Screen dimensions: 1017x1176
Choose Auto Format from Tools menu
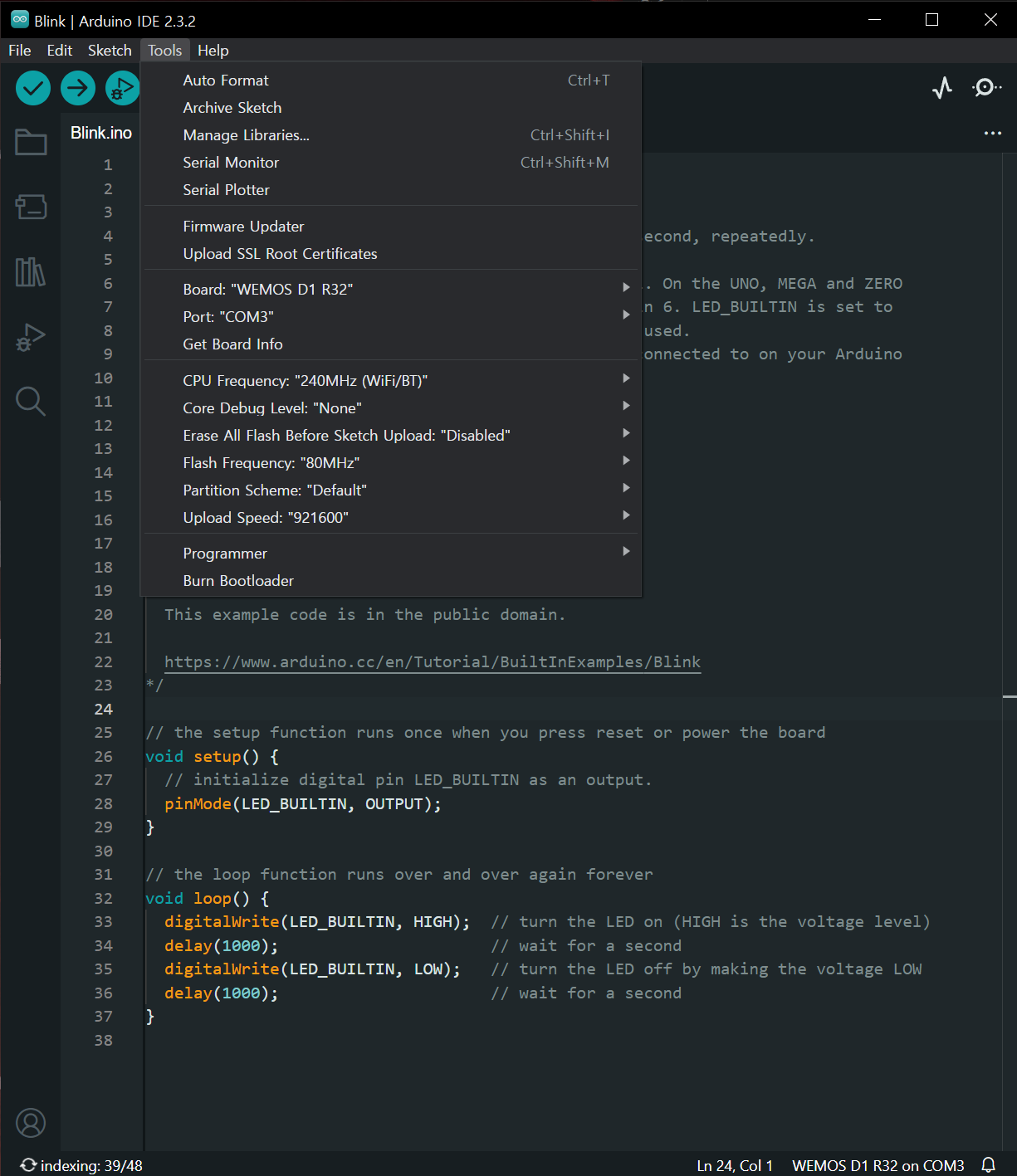[391, 80]
